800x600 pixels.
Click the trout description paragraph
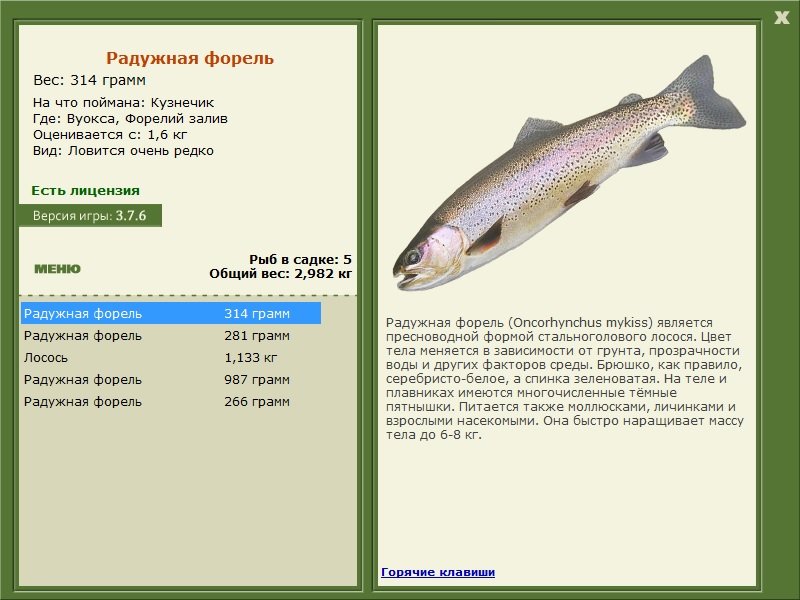(x=565, y=379)
